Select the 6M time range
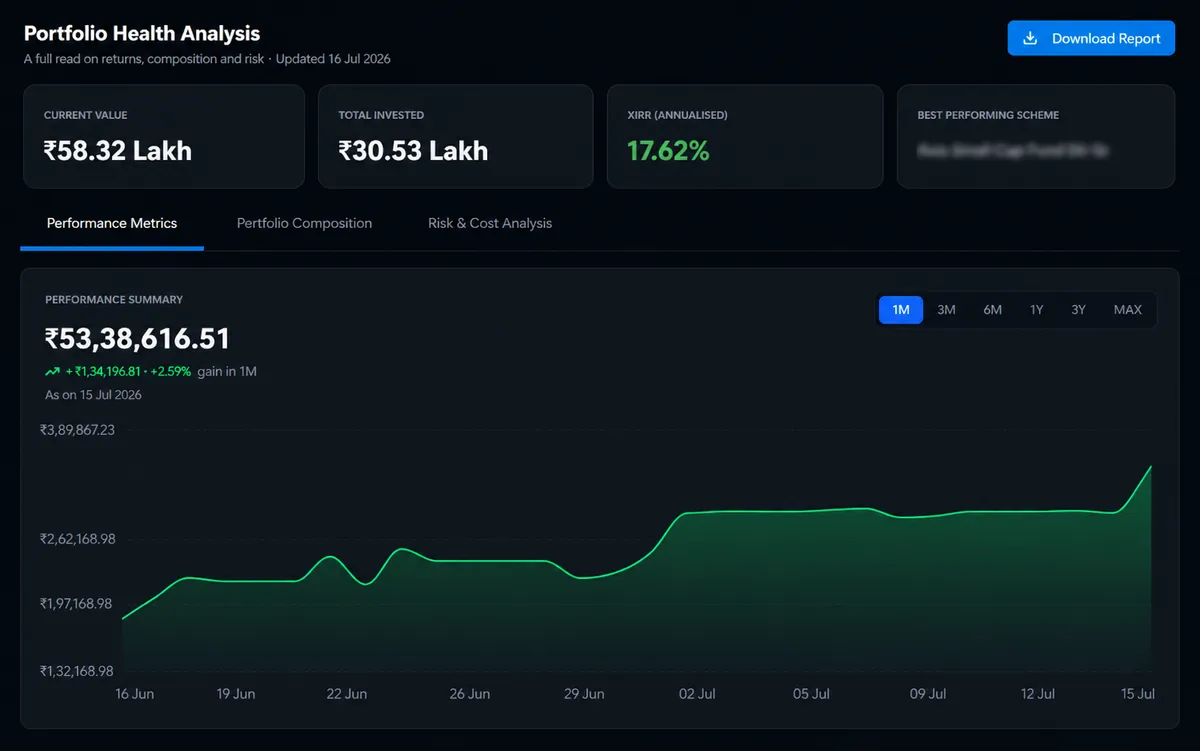This screenshot has height=751, width=1200. coord(992,310)
